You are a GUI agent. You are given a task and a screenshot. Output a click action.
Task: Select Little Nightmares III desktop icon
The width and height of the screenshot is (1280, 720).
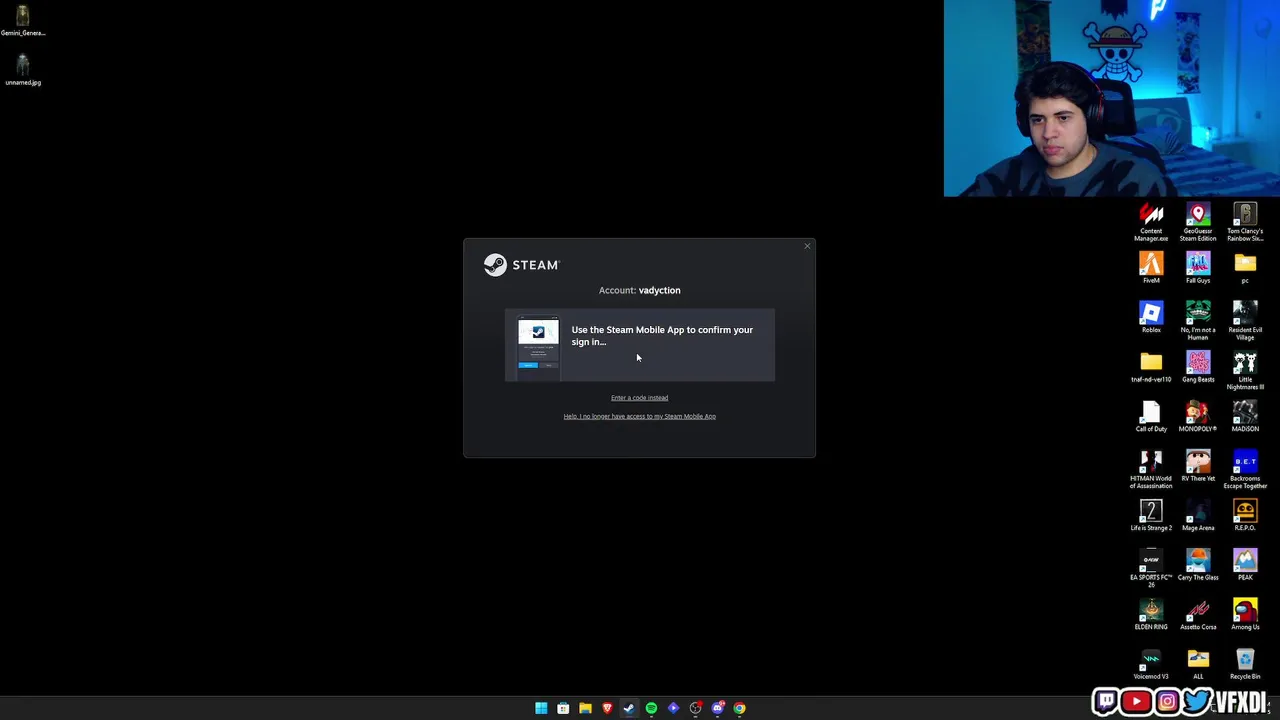1245,370
